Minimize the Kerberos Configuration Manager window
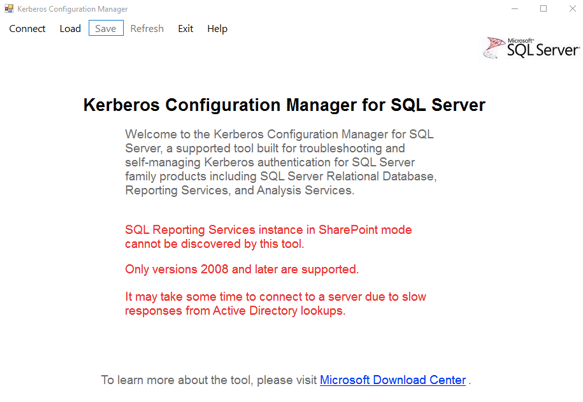Screen dimensions: 583x402 click(x=515, y=9)
